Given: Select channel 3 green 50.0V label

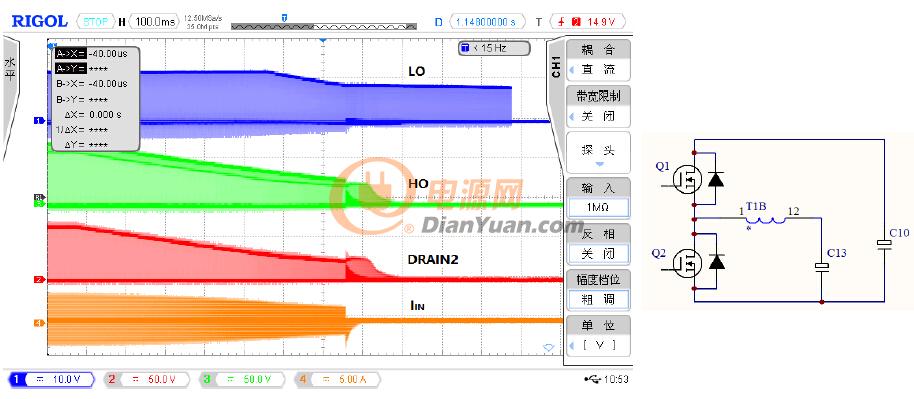Looking at the screenshot, I should point(242,380).
